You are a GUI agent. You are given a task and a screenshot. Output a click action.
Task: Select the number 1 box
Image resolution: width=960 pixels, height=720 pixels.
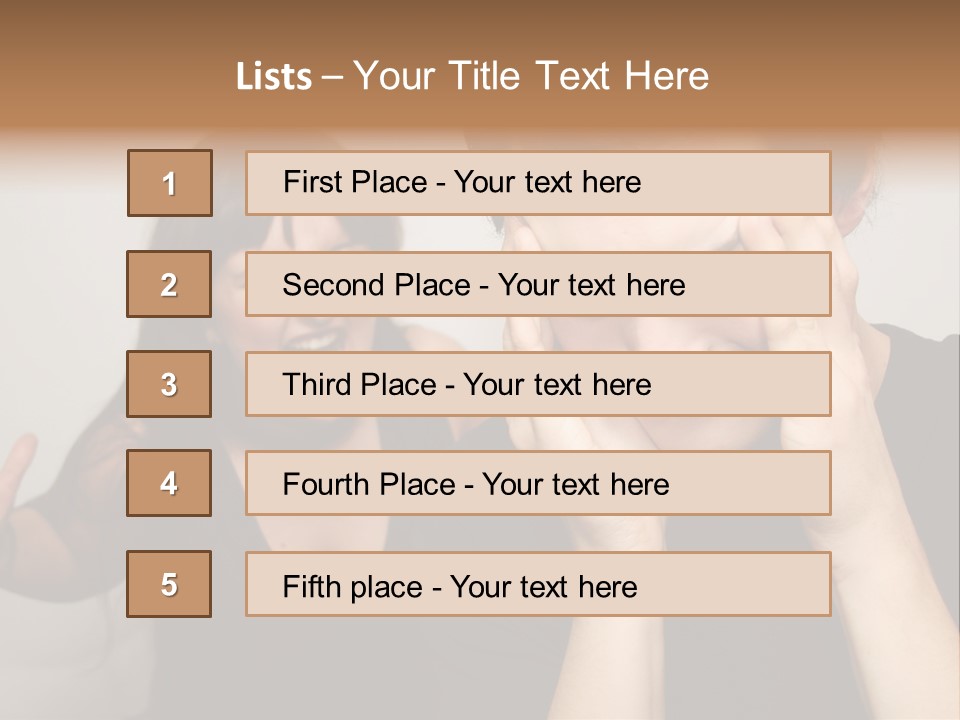point(170,183)
